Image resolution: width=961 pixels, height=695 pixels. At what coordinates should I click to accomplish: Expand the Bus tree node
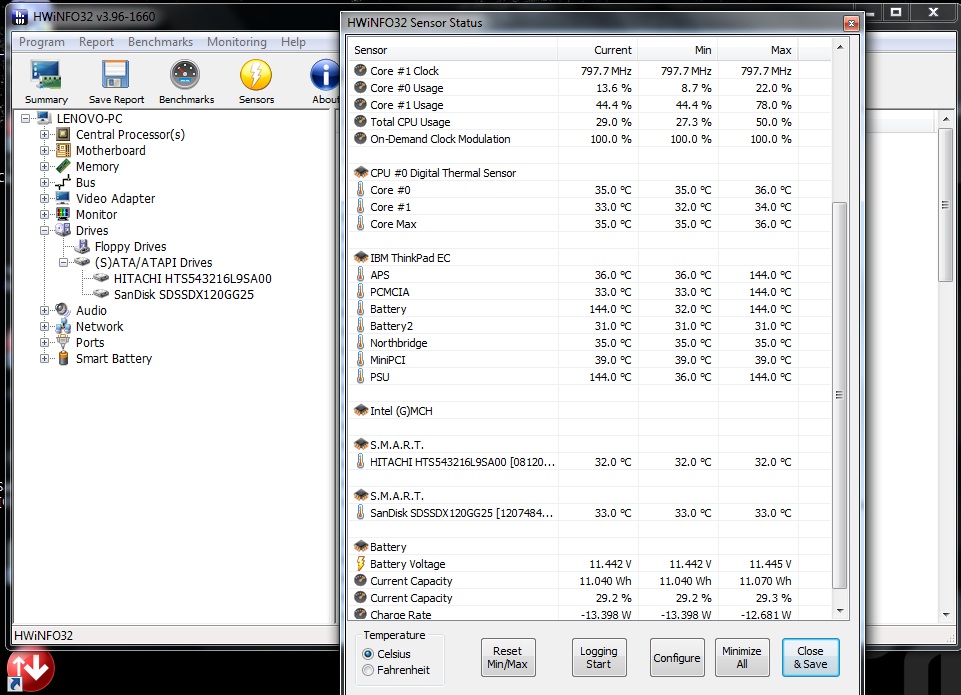(44, 182)
